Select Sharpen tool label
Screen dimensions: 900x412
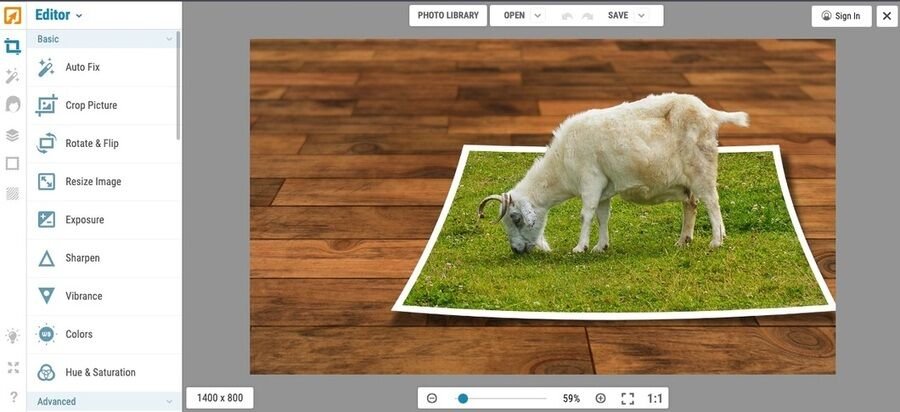click(x=82, y=258)
